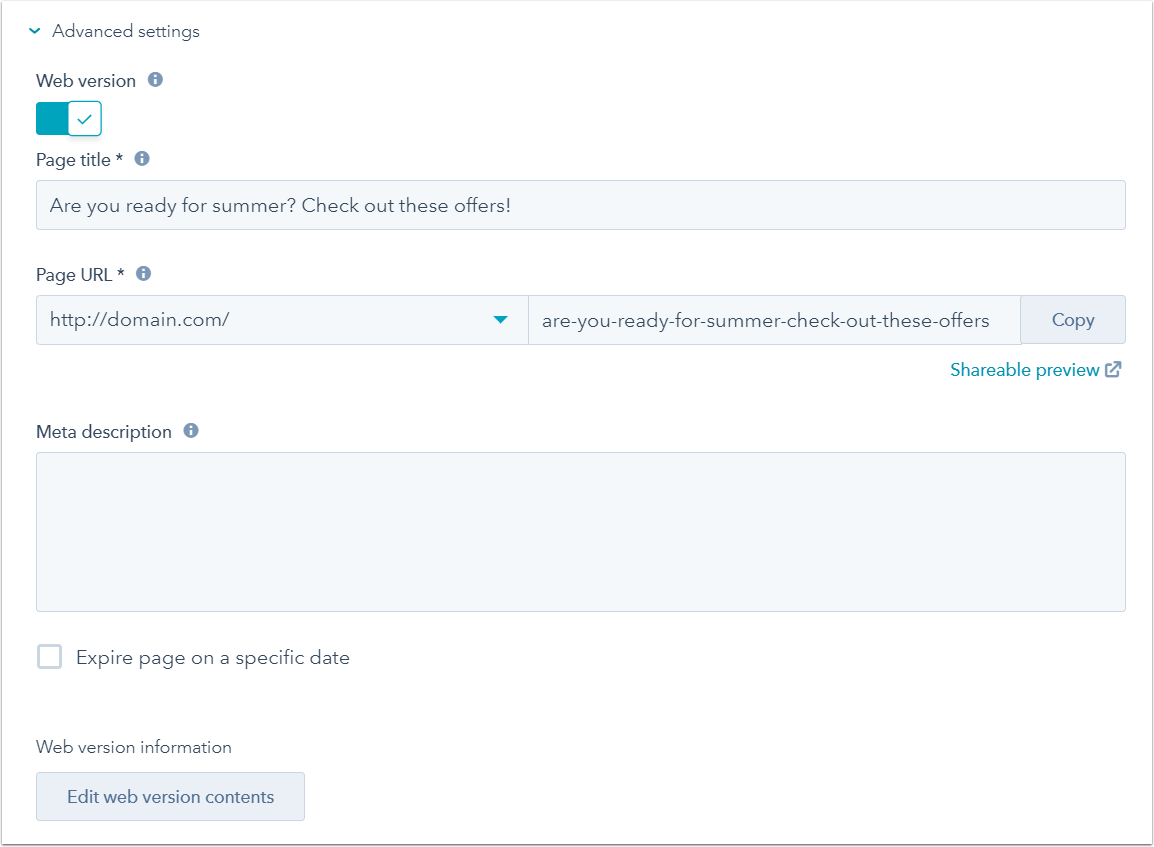Click the Advanced settings section heading

(x=126, y=32)
